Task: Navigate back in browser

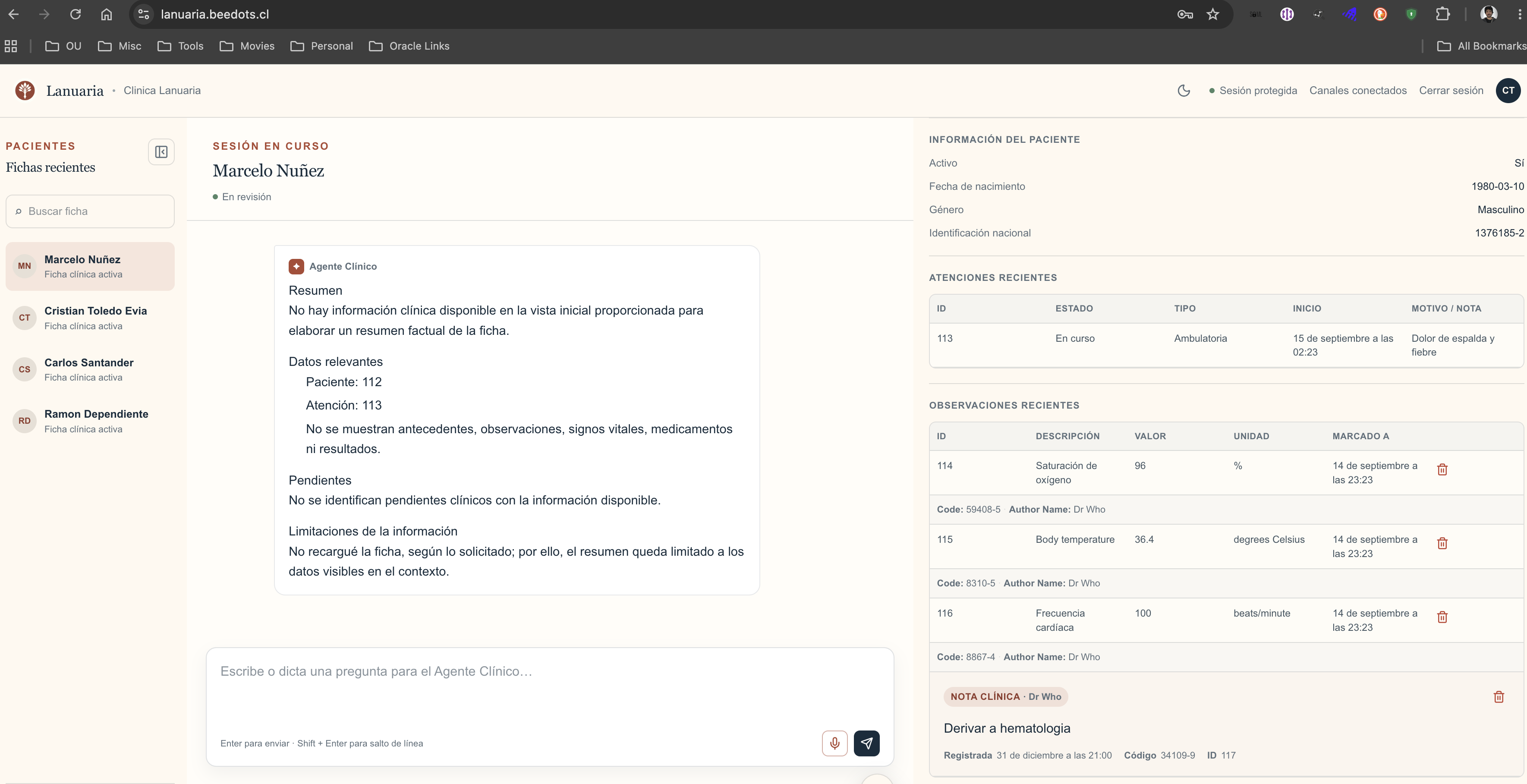Action: coord(14,14)
